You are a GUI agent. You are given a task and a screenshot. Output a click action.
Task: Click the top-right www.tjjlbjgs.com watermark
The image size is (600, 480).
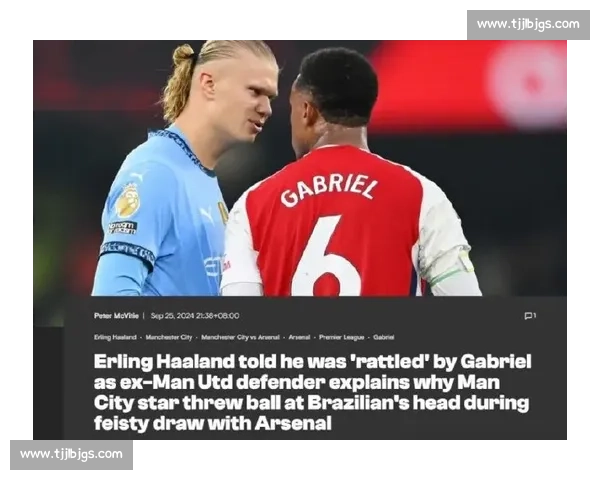click(528, 24)
